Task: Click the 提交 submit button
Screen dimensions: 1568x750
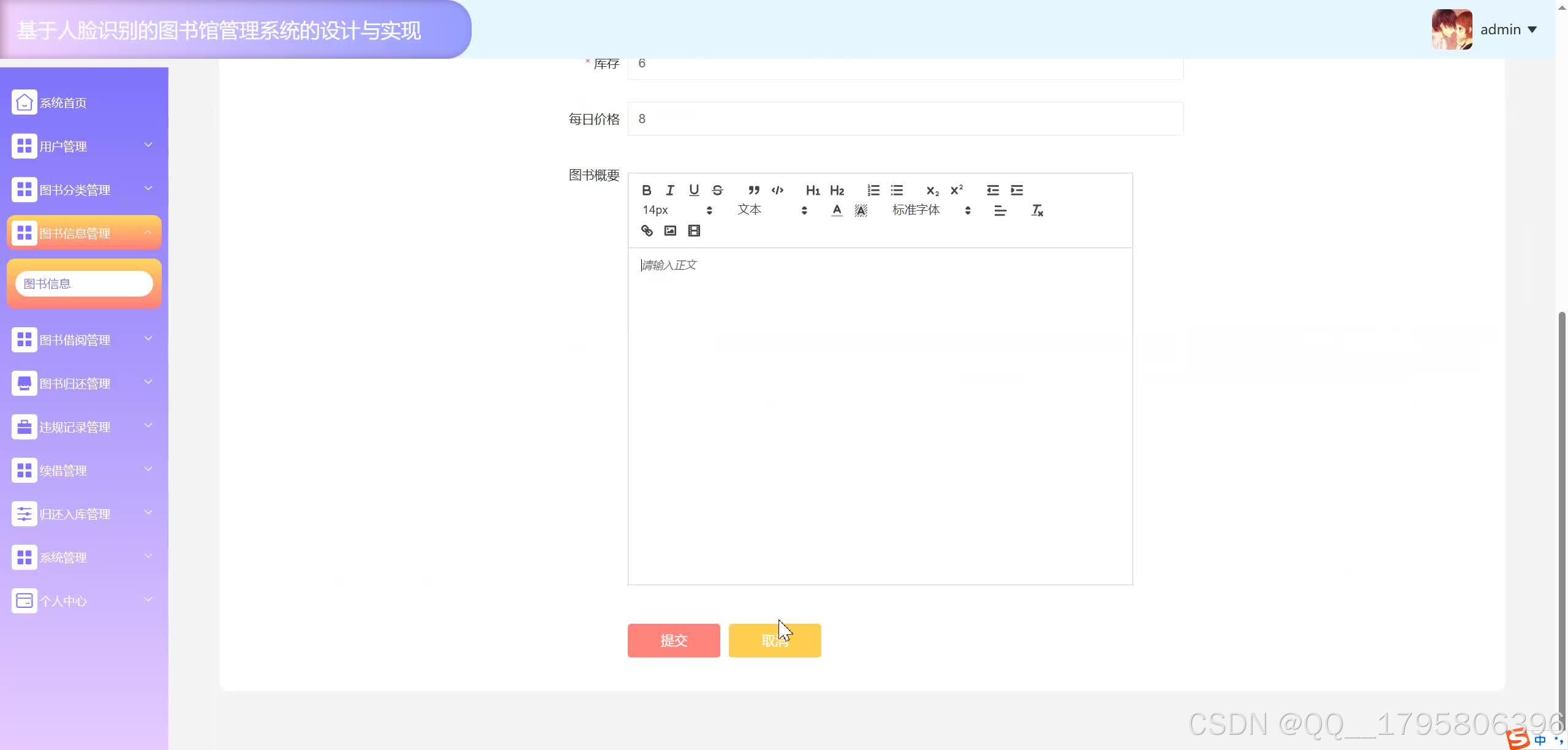Action: tap(674, 640)
